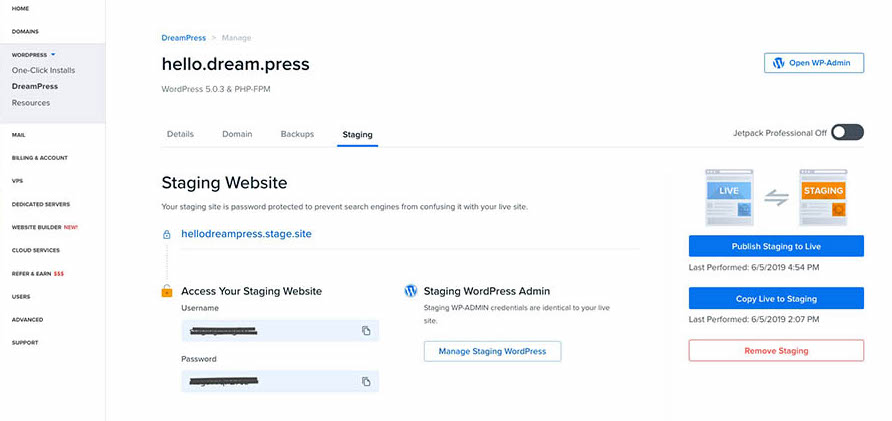Click the hello.dream.press heading
This screenshot has width=892, height=421.
pos(236,64)
